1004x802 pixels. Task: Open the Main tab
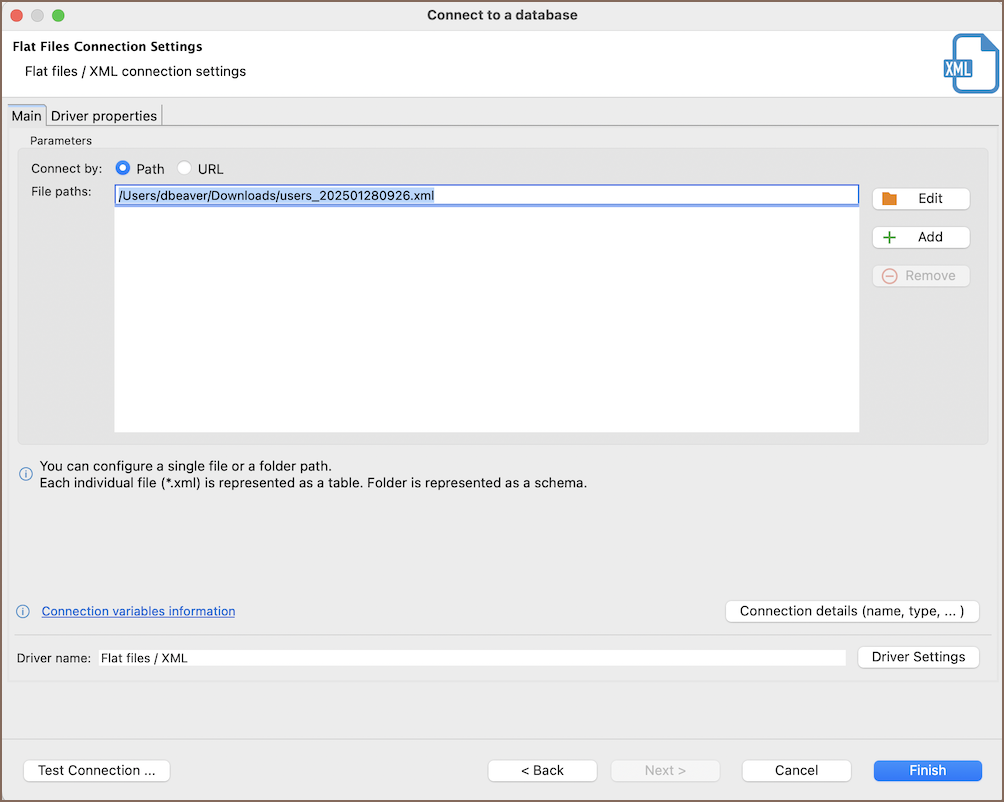(x=27, y=116)
